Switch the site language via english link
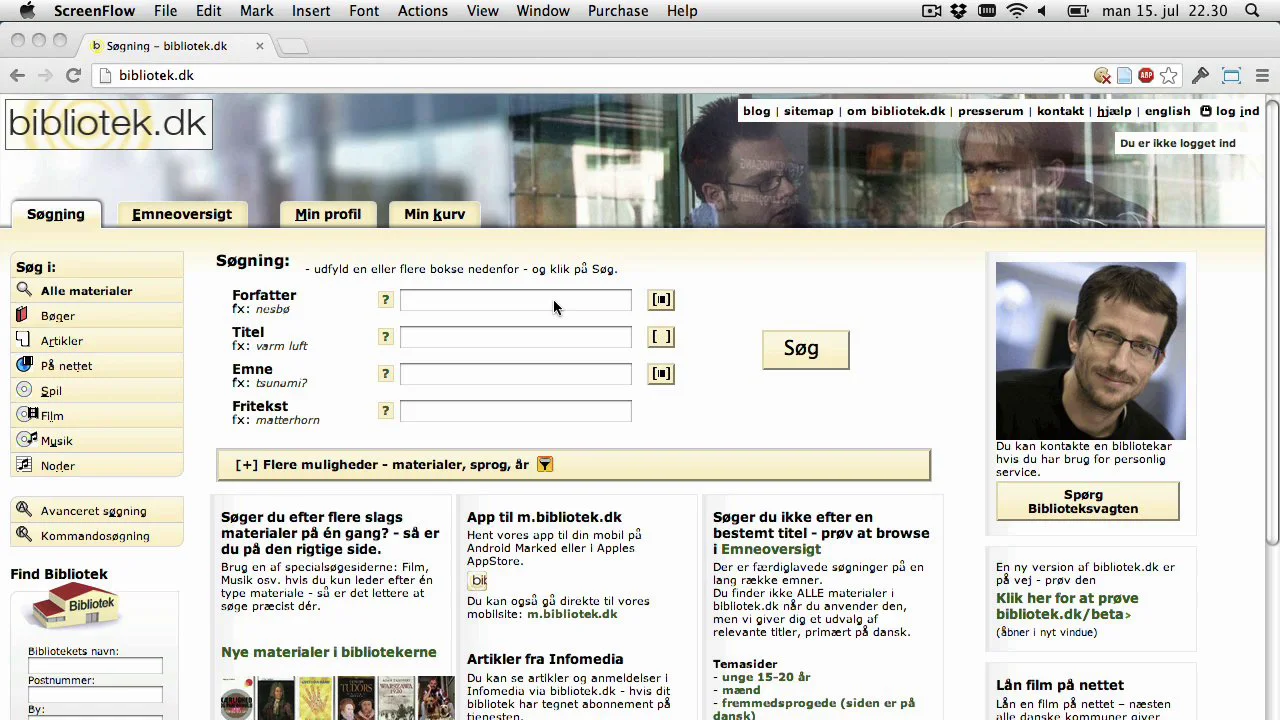This screenshot has height=720, width=1280. (x=1167, y=111)
